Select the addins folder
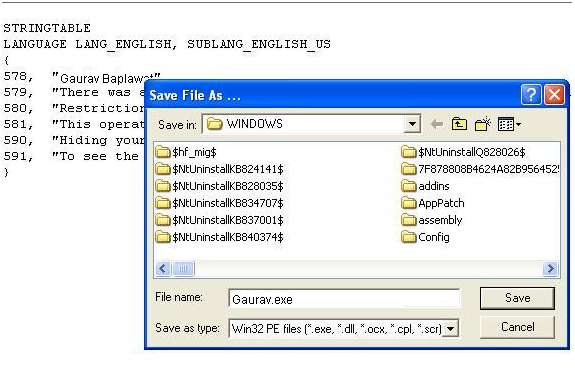The image size is (575, 381). point(425,186)
